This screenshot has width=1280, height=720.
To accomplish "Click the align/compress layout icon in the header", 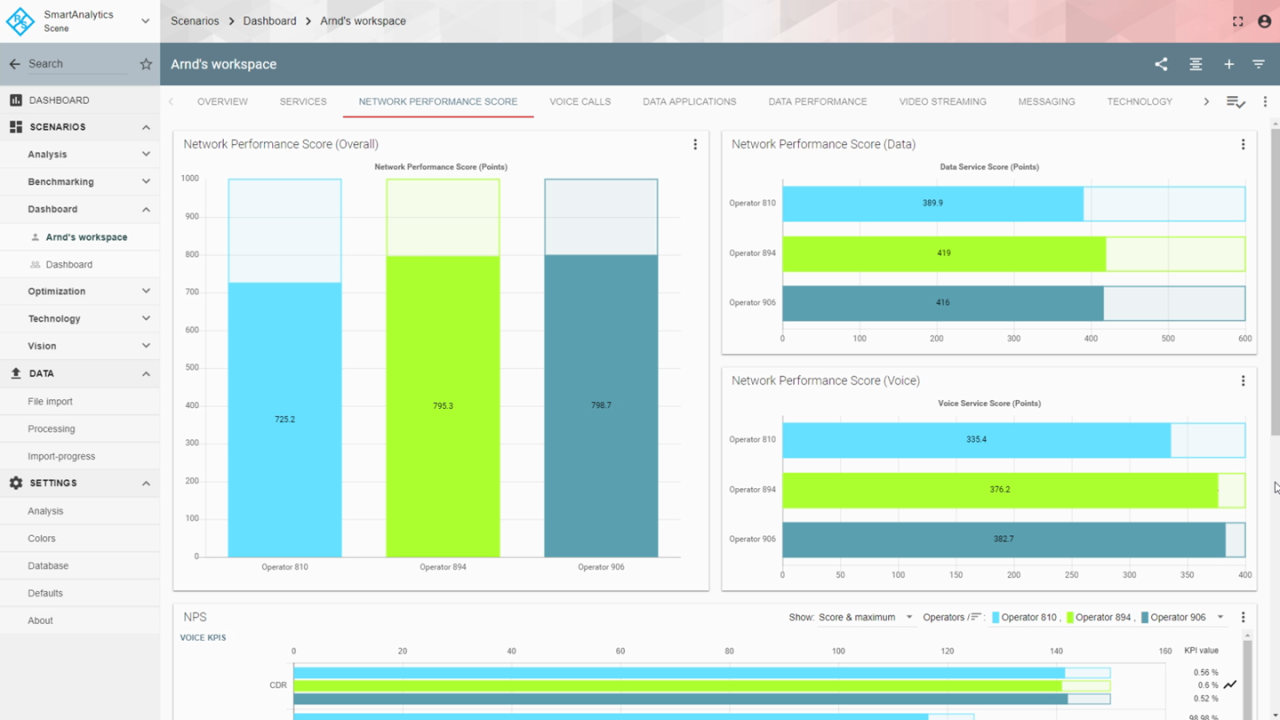I will pos(1195,63).
